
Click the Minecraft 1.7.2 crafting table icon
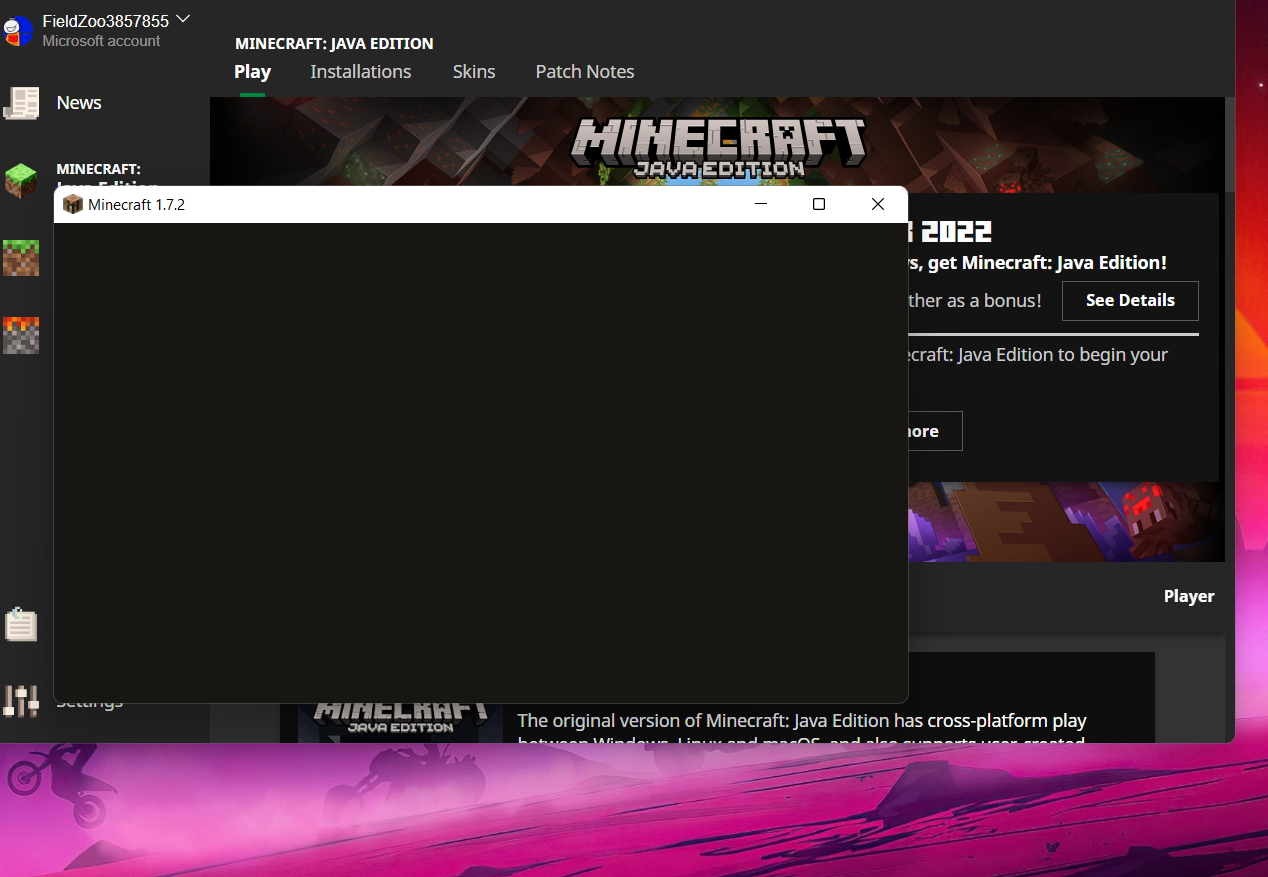pos(72,204)
